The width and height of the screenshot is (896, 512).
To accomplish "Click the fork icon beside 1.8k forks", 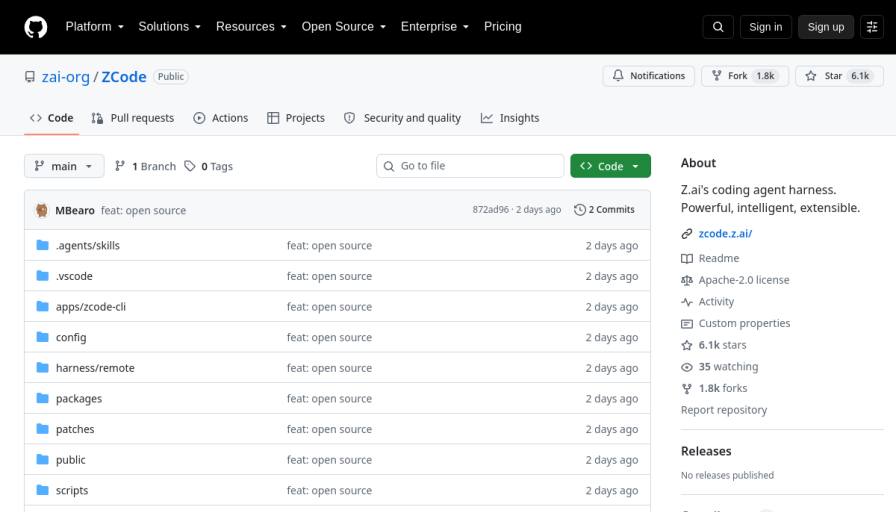I will 686,389.
